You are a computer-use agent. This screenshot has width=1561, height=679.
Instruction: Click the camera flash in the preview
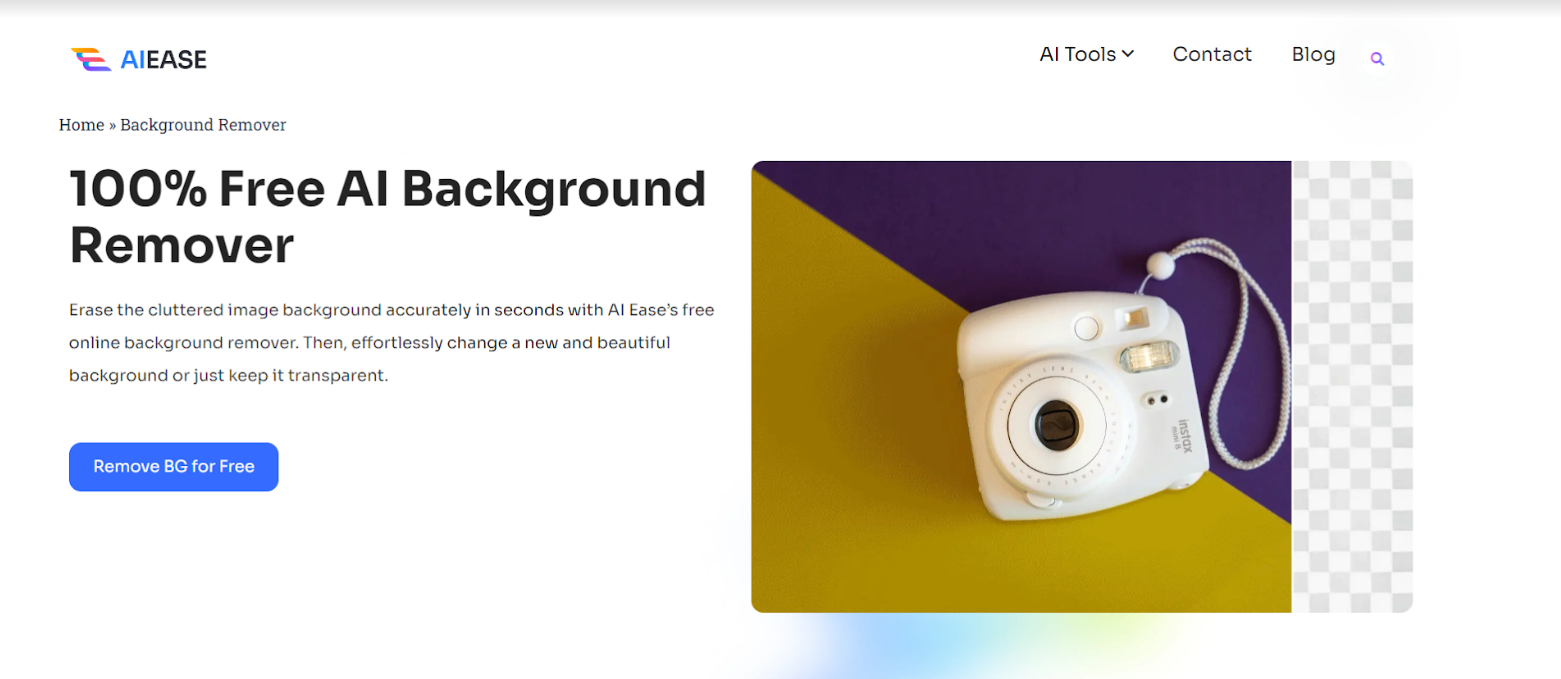coord(1148,357)
